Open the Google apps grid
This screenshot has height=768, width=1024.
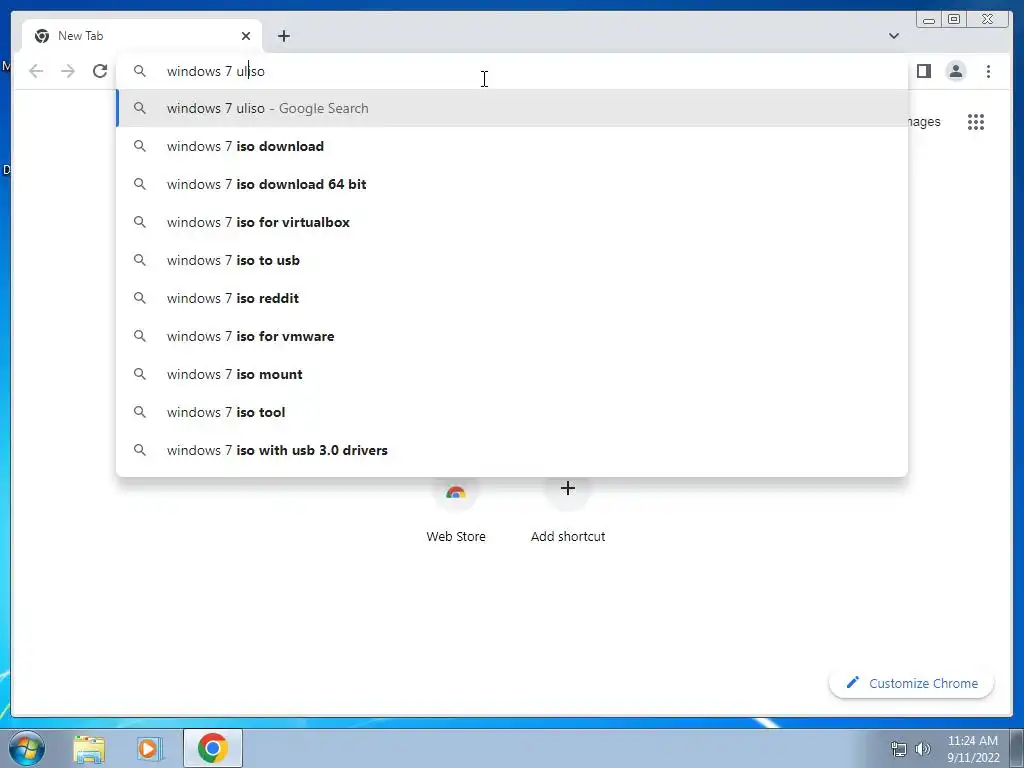pyautogui.click(x=976, y=122)
